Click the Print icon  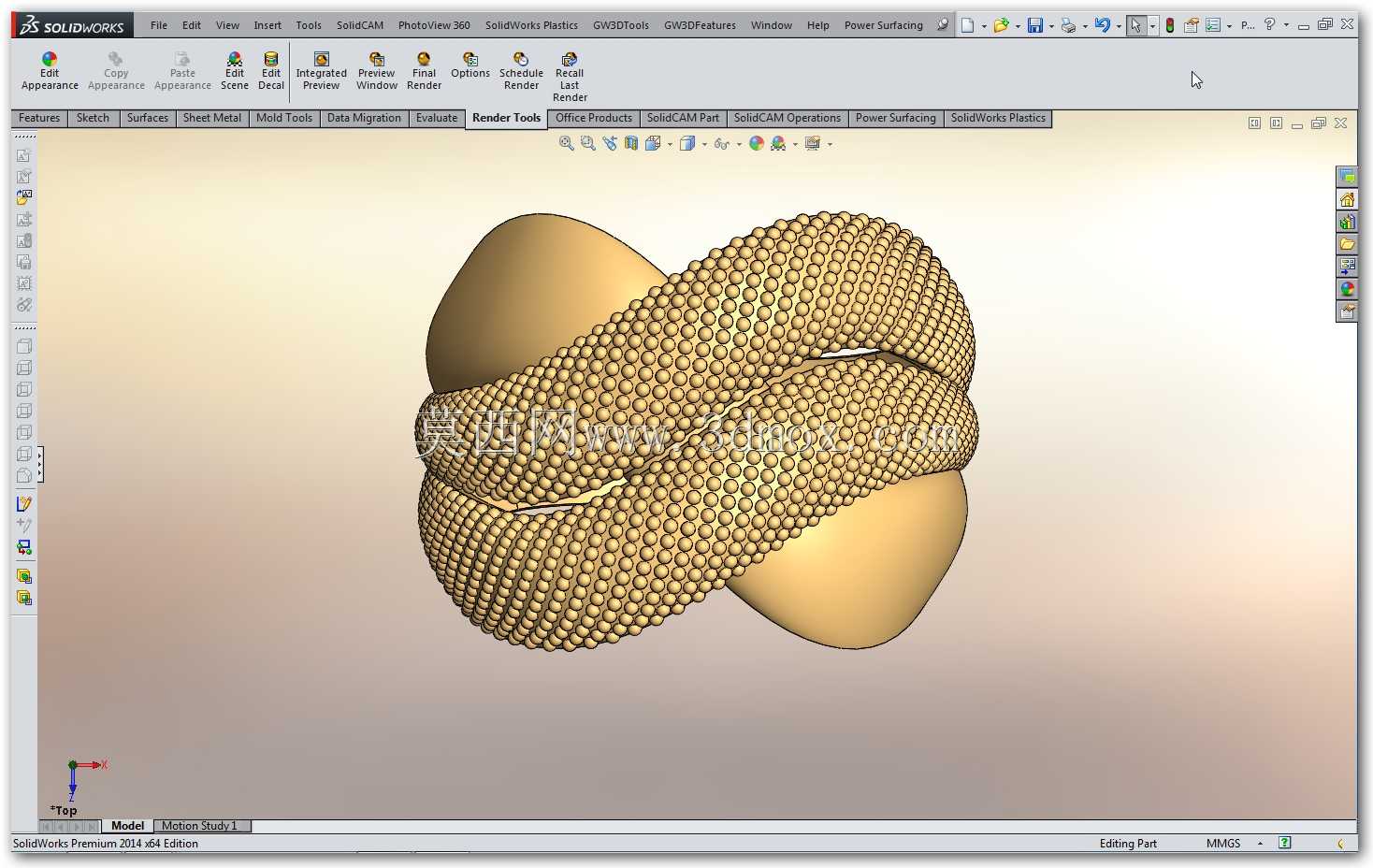(1068, 25)
